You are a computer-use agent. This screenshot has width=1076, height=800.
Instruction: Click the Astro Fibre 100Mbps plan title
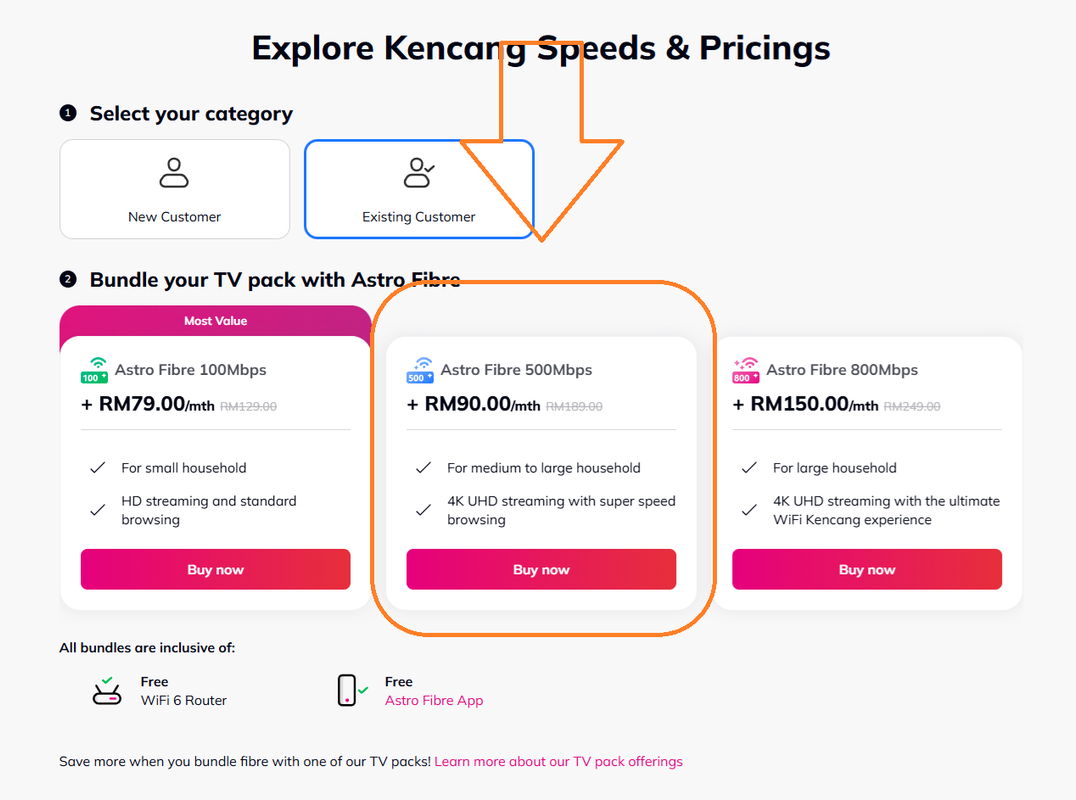191,370
